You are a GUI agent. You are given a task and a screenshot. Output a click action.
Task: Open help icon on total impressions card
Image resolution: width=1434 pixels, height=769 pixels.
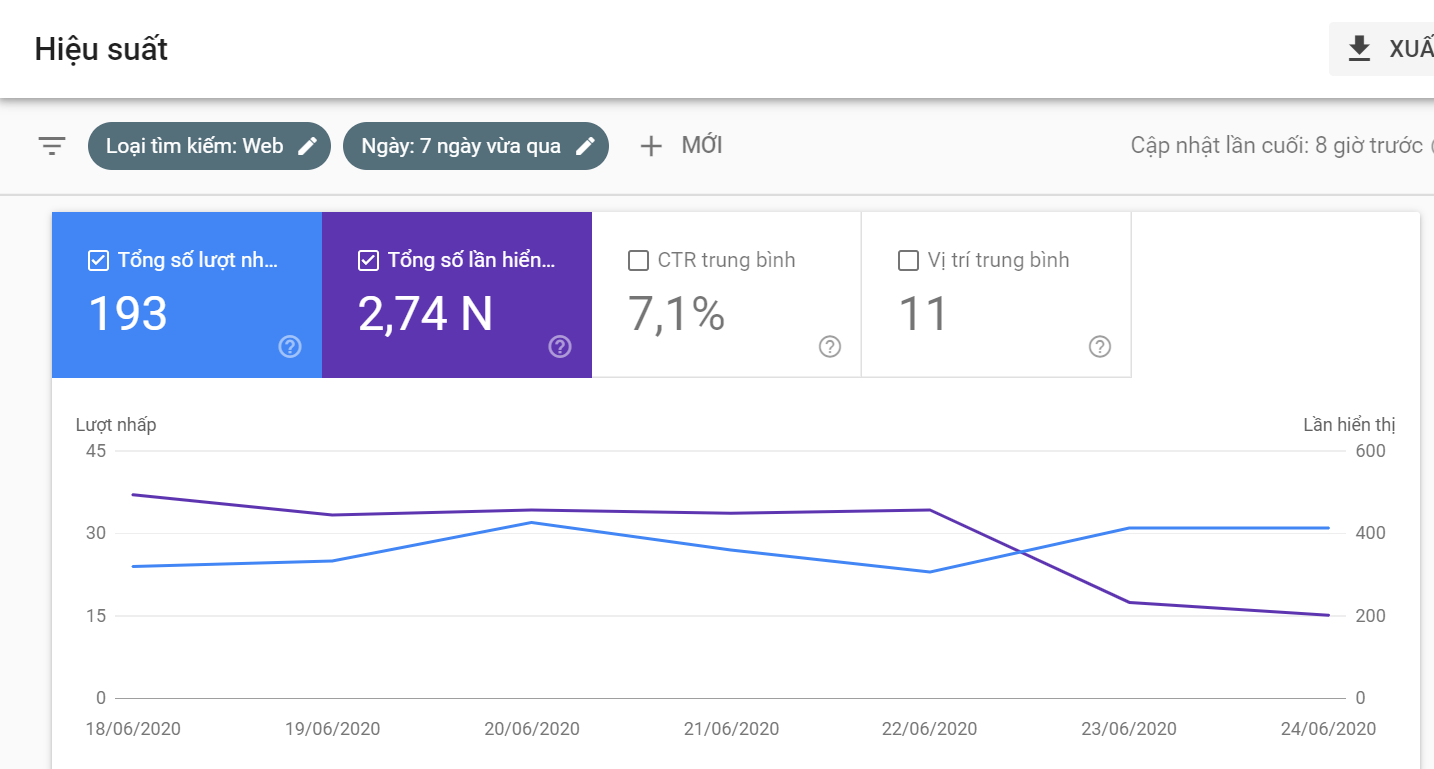tap(560, 347)
